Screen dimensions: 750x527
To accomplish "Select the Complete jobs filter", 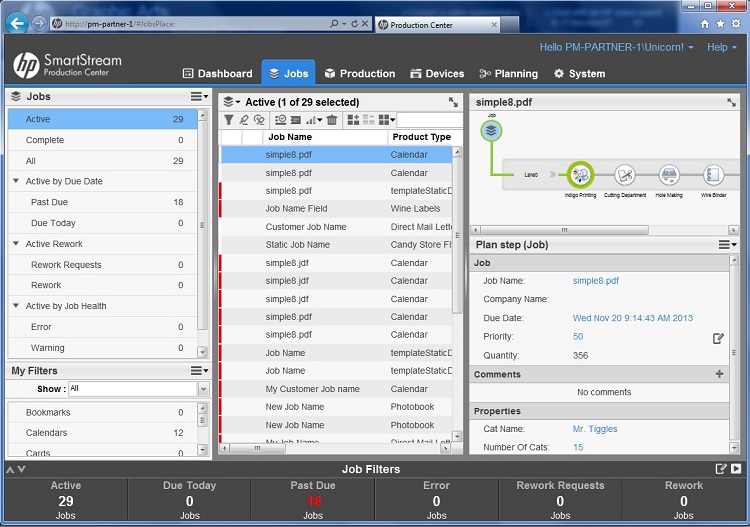I will point(102,140).
